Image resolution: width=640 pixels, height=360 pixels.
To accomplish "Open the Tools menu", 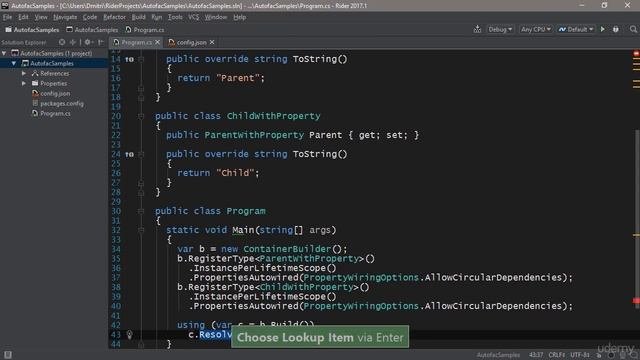I will point(175,17).
